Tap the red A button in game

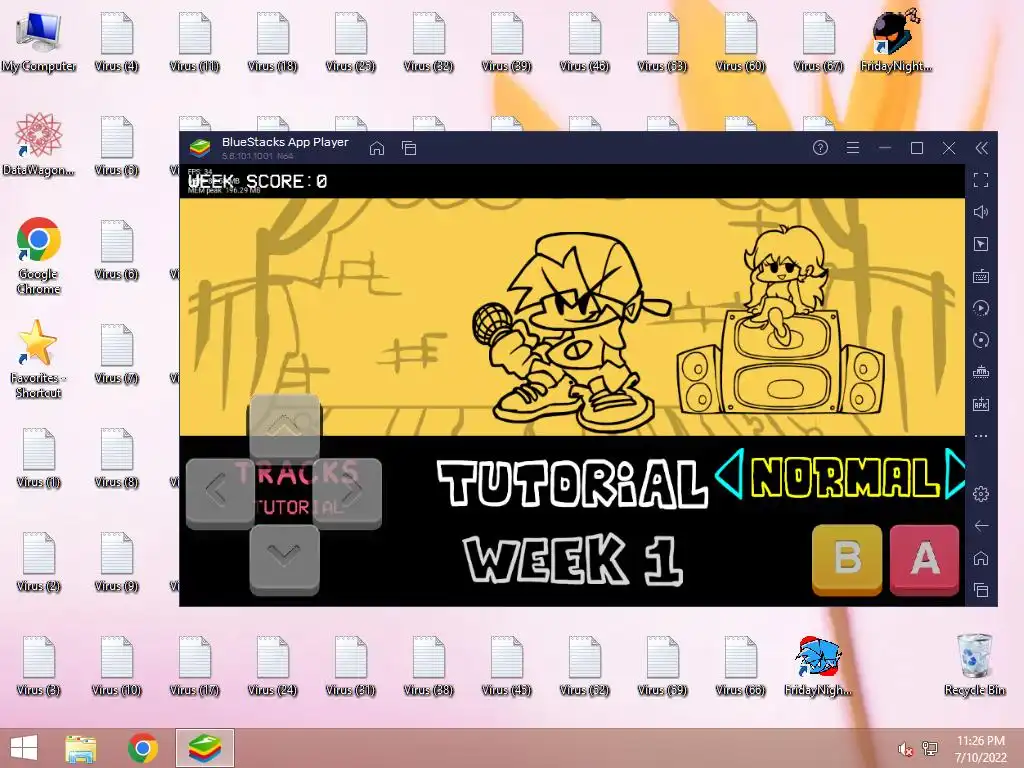coord(924,559)
